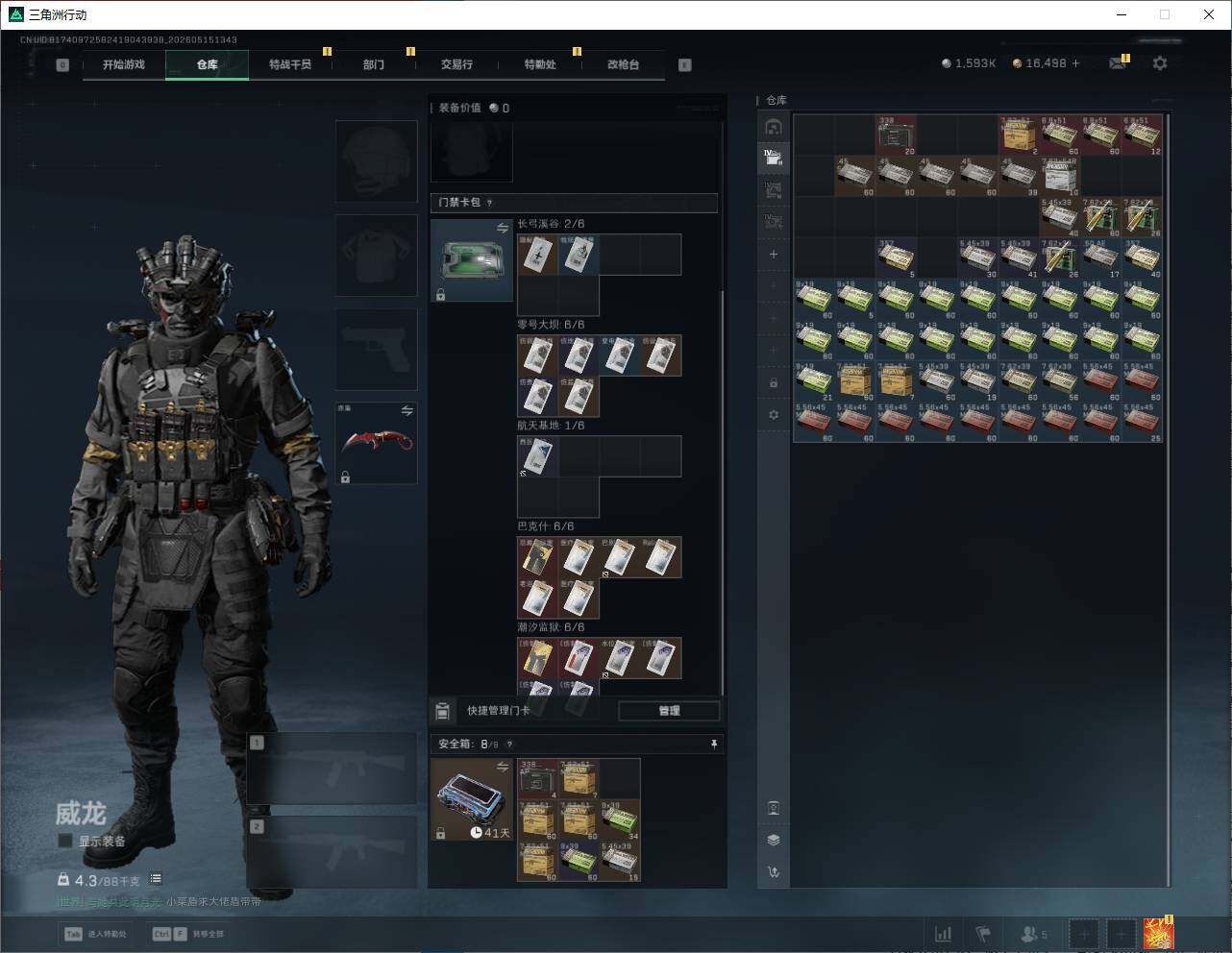Toggle the 显示装备 checkbox
1232x953 pixels.
pos(65,841)
